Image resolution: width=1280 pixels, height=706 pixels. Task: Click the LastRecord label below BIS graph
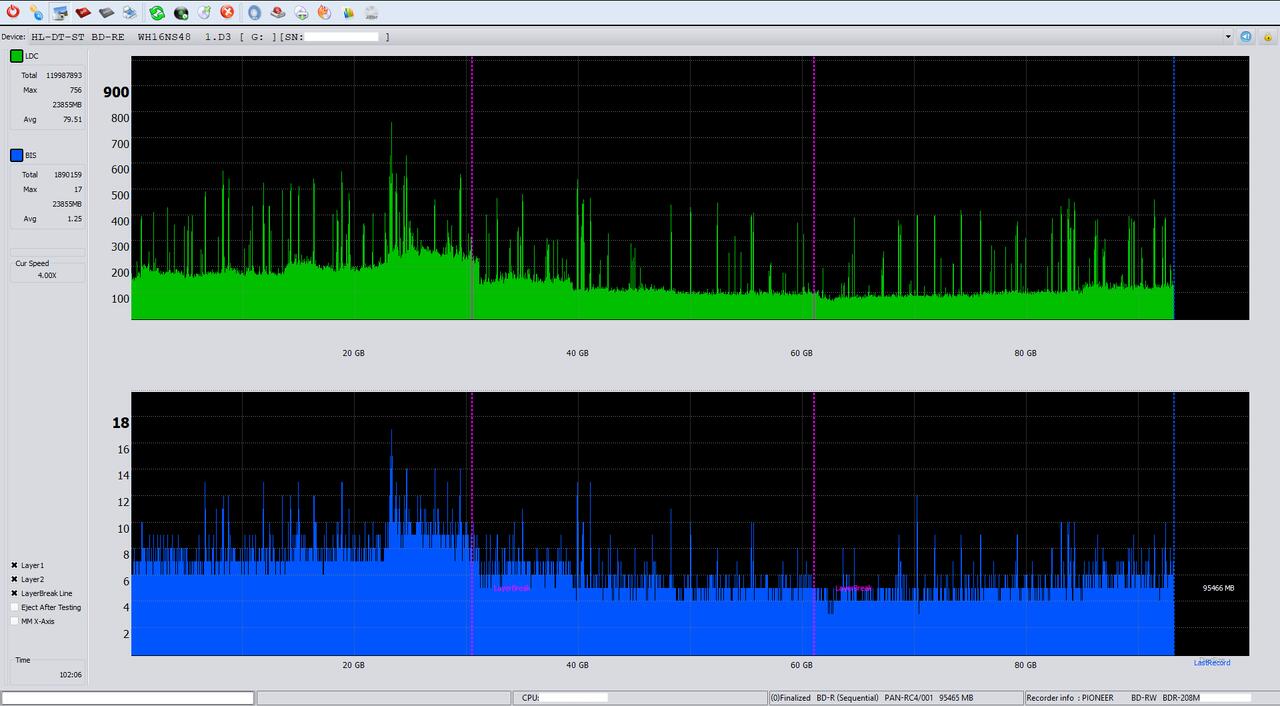pyautogui.click(x=1212, y=663)
